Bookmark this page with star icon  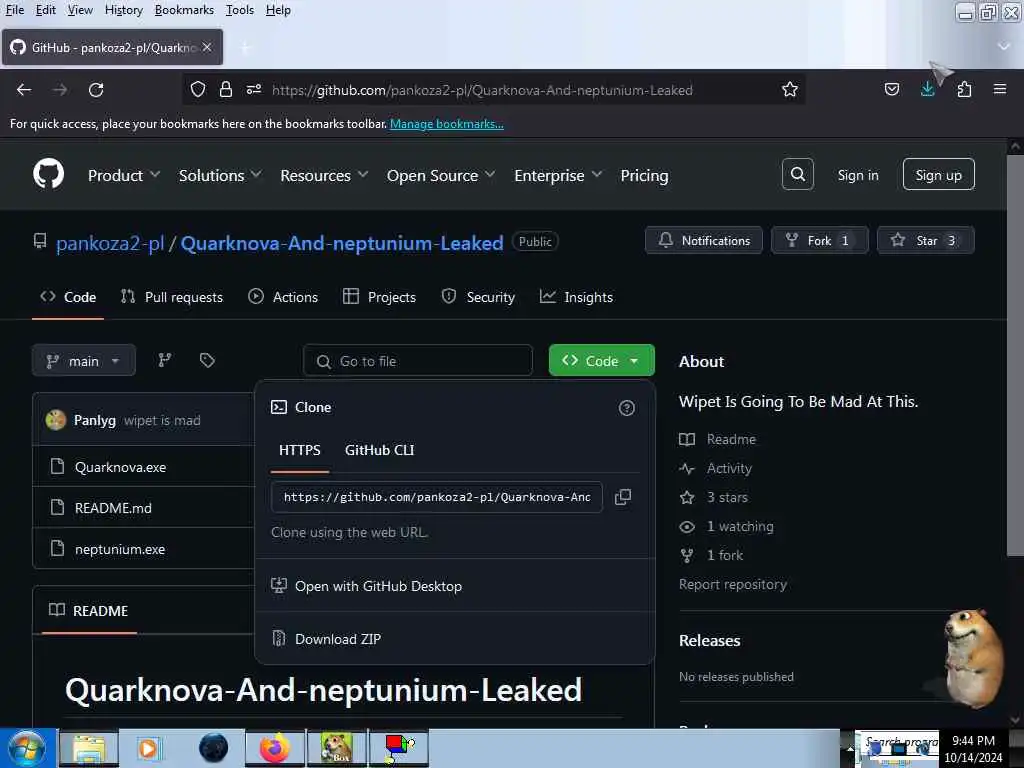pyautogui.click(x=790, y=89)
